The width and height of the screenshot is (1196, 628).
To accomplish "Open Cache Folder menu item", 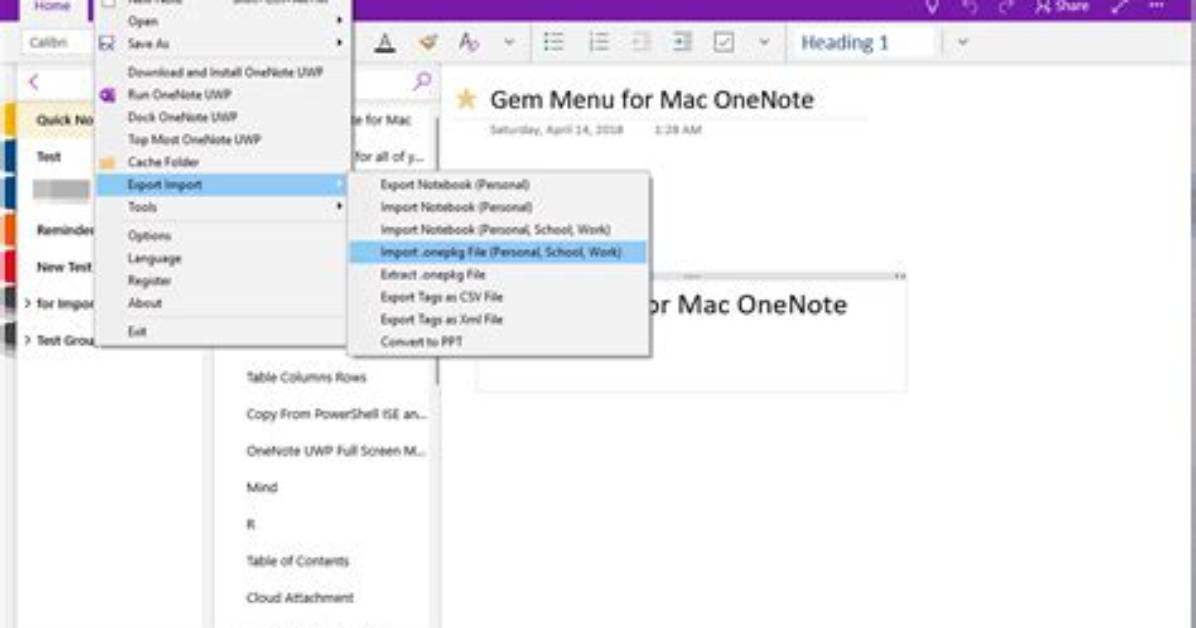I will pyautogui.click(x=223, y=162).
